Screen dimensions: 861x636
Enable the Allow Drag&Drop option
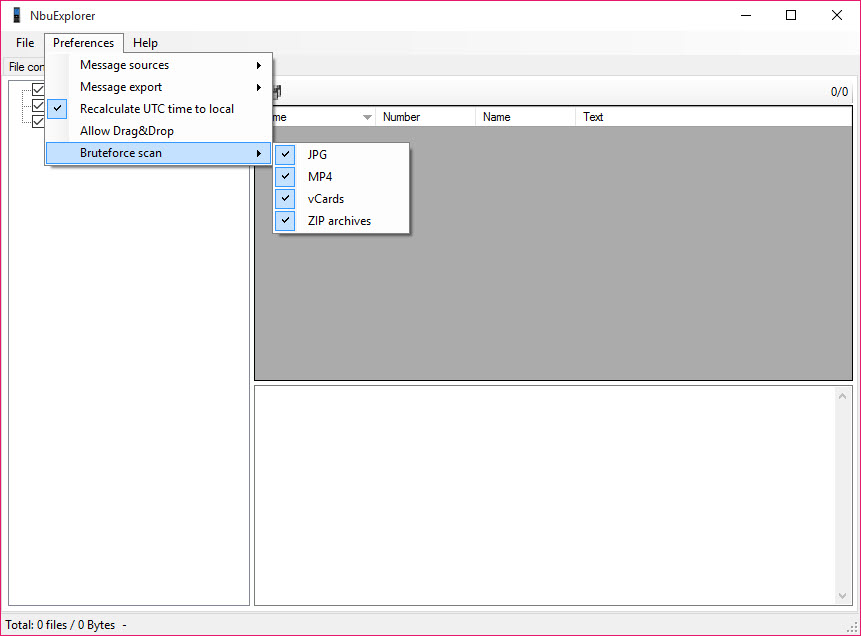(127, 131)
